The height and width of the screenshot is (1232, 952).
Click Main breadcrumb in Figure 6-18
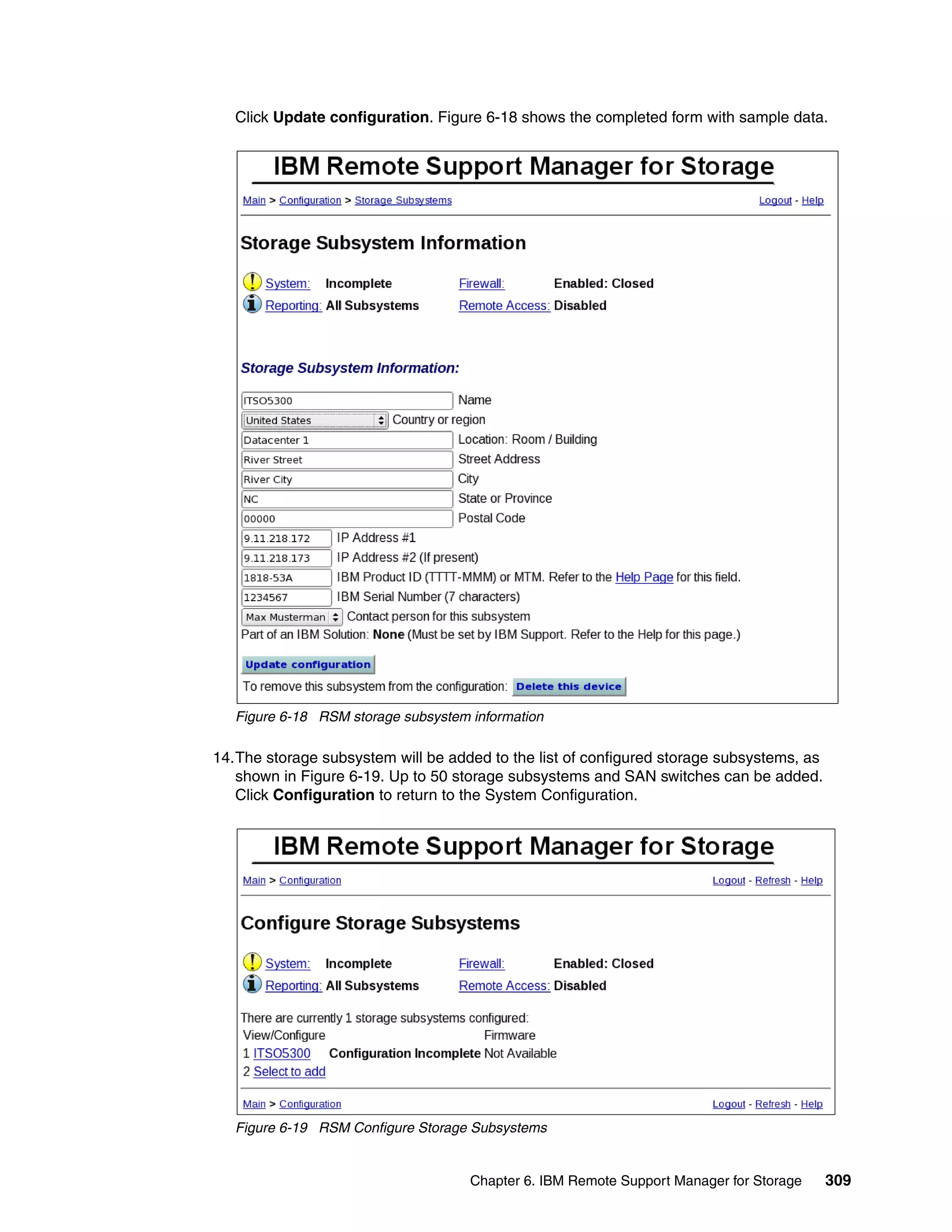[254, 200]
